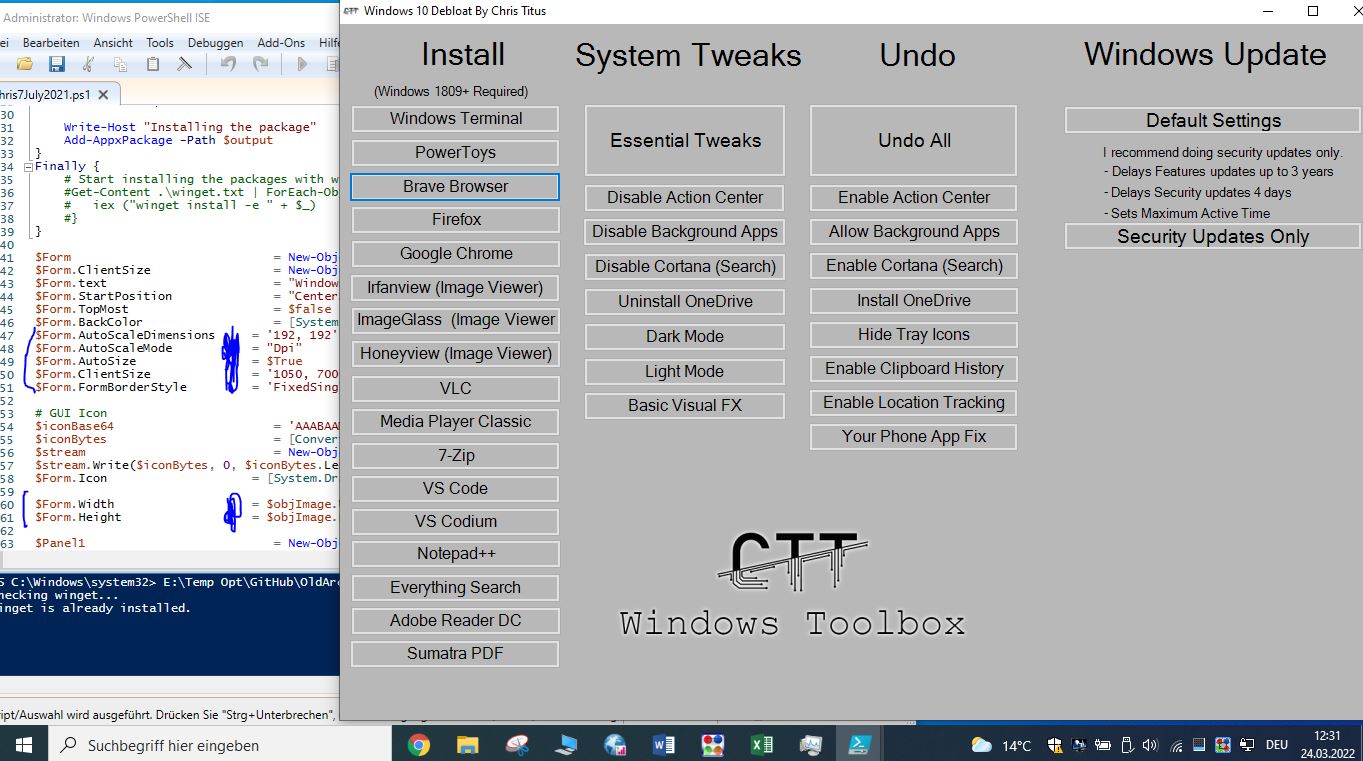
Task: Open the Bearbeiten menu in ISE
Action: 51,43
